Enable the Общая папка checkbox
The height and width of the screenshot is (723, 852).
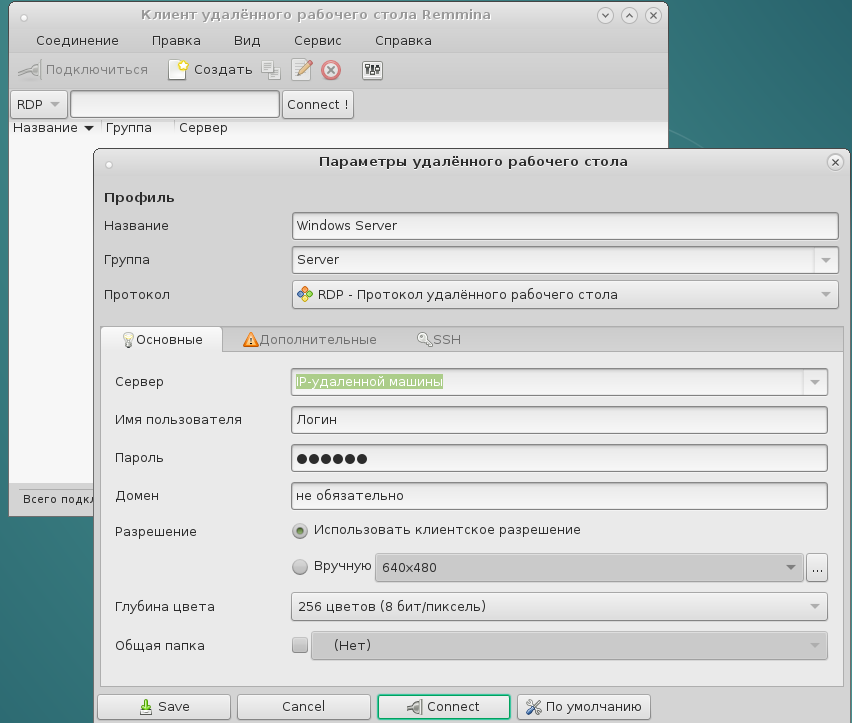pos(300,645)
